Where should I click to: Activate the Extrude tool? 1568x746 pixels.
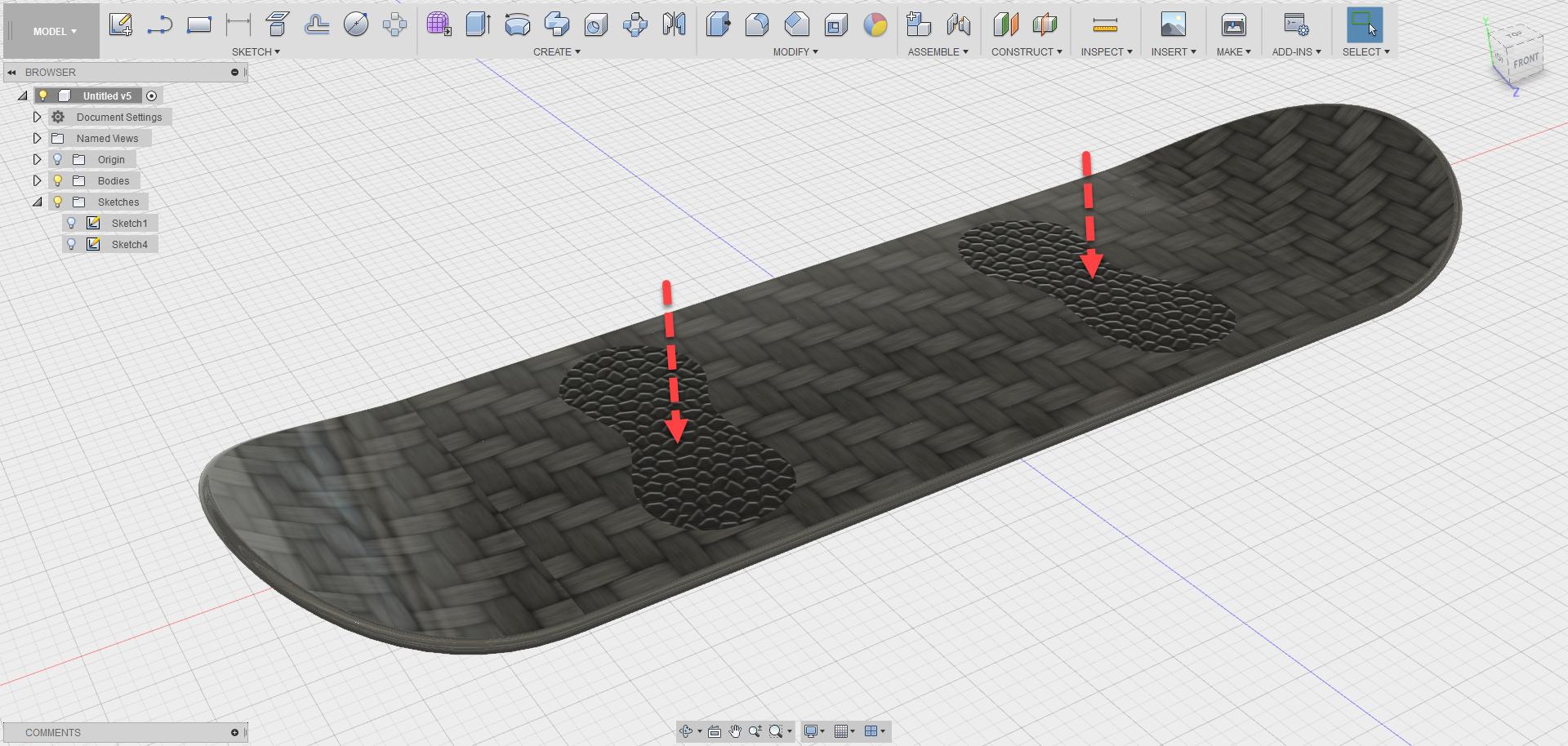pyautogui.click(x=478, y=24)
